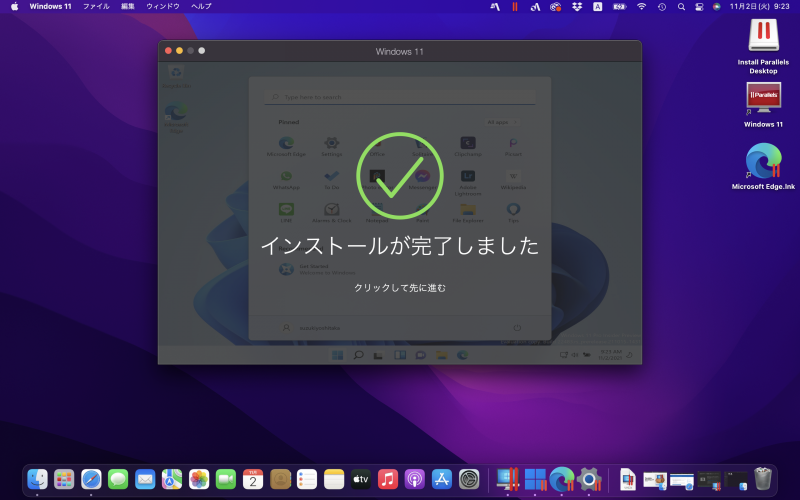Open the Windows 11 app menu

tap(51, 7)
